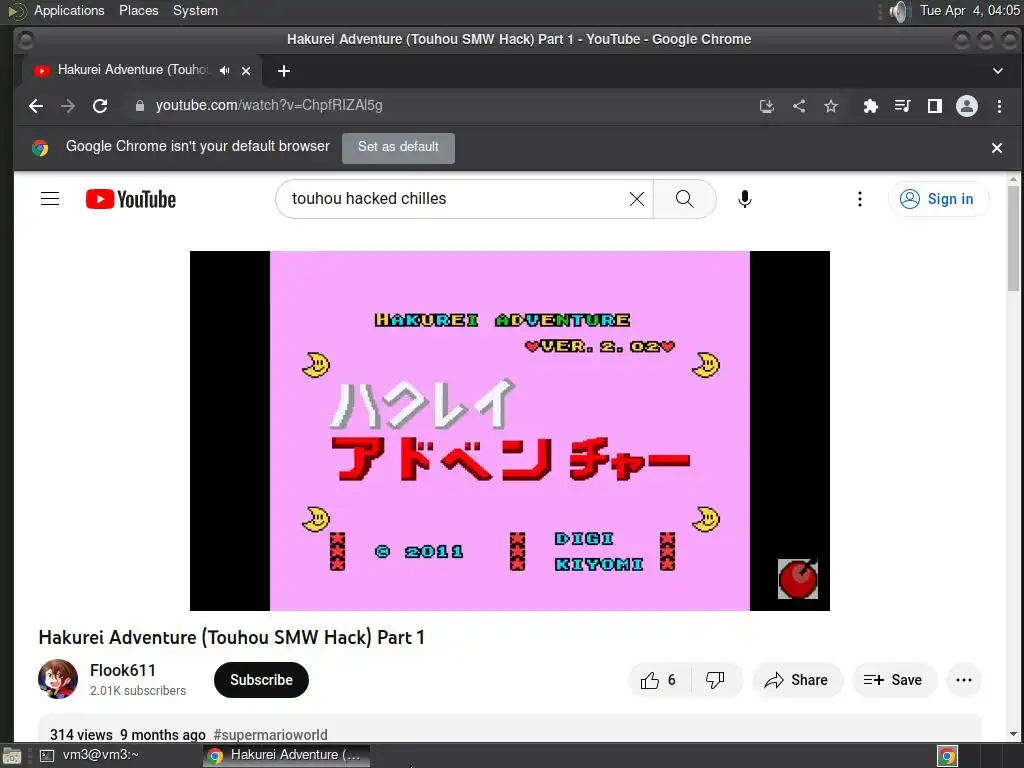
Task: Click the system volume icon
Action: point(899,10)
